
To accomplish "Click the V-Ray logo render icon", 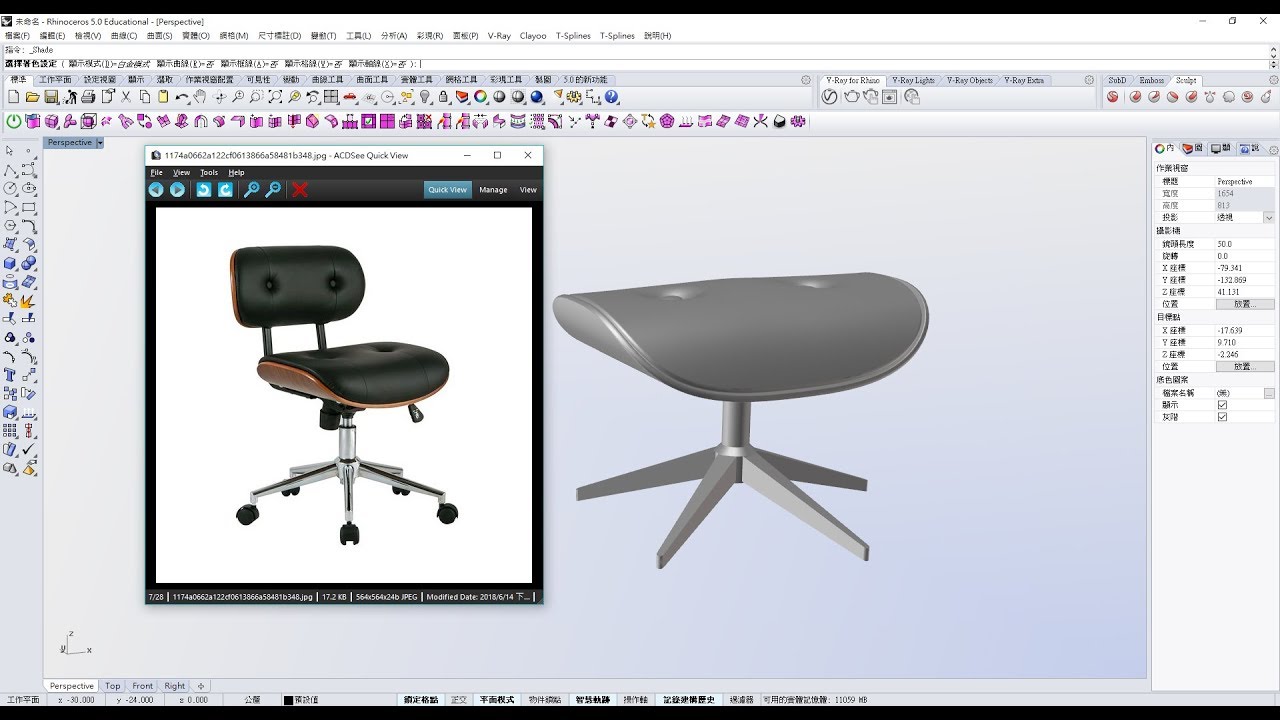I will coord(829,97).
